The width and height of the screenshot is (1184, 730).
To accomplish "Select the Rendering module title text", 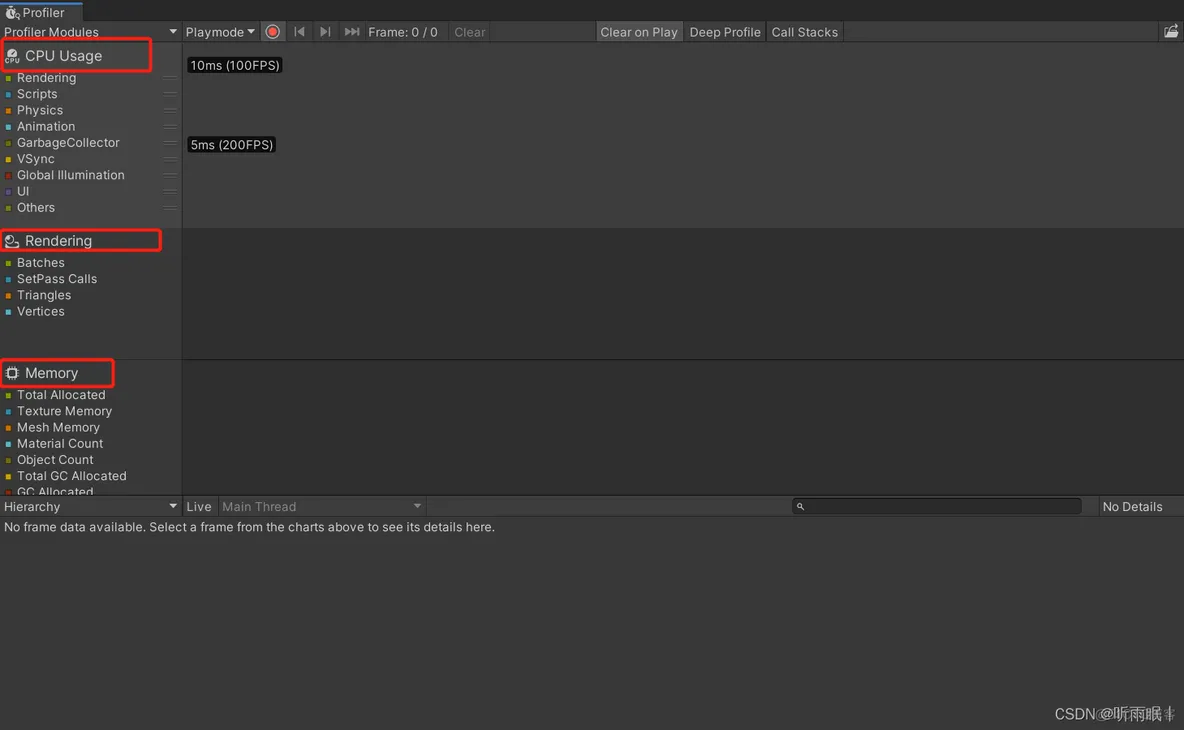I will click(x=58, y=241).
